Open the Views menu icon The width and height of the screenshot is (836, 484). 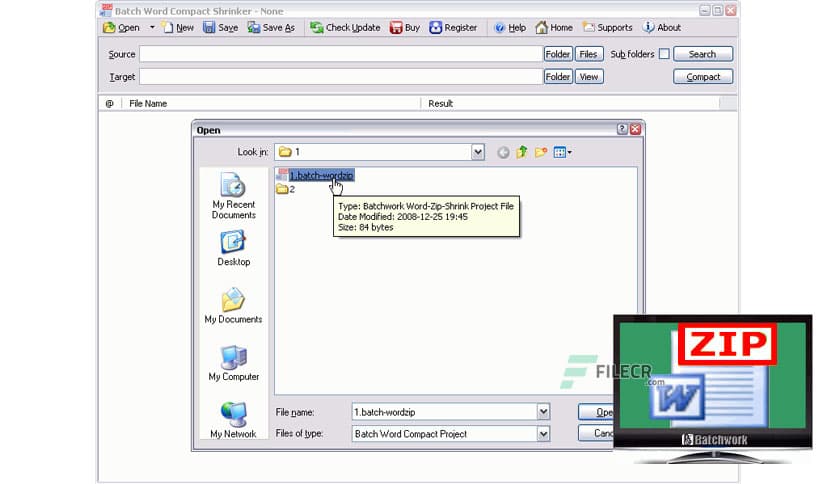point(562,153)
